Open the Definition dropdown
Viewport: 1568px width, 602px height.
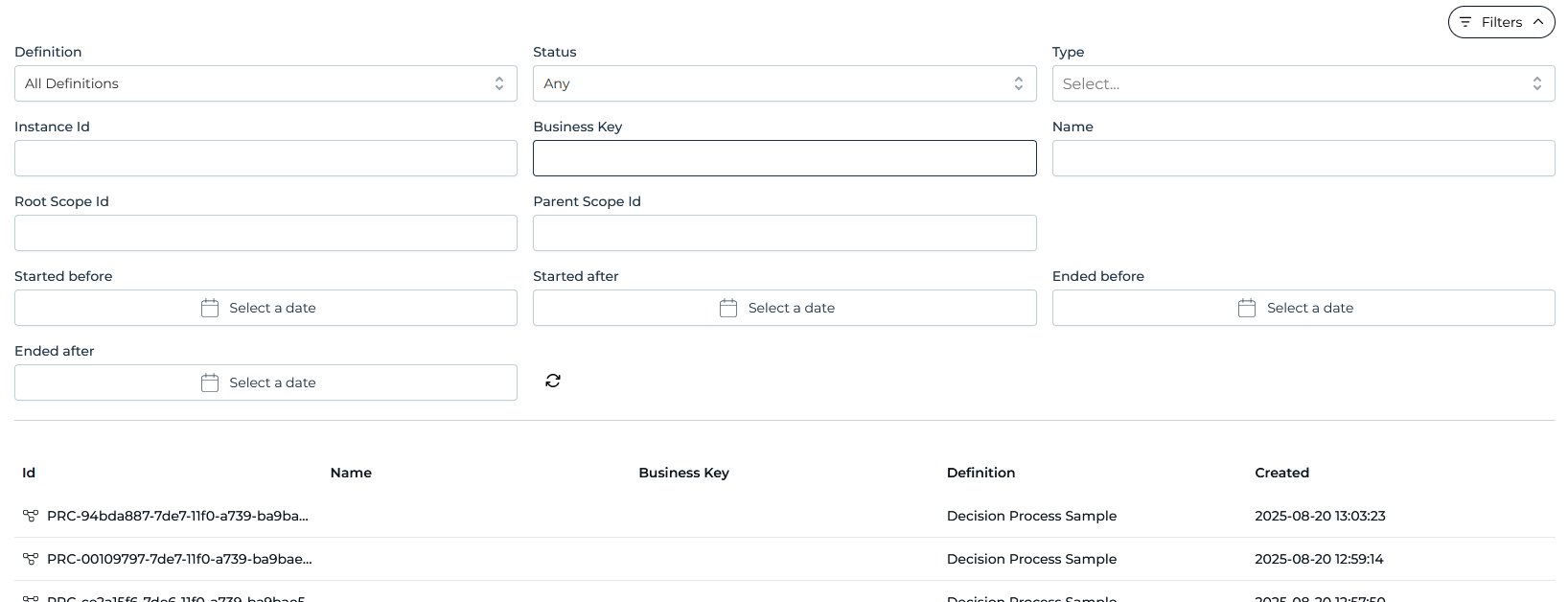tap(265, 83)
